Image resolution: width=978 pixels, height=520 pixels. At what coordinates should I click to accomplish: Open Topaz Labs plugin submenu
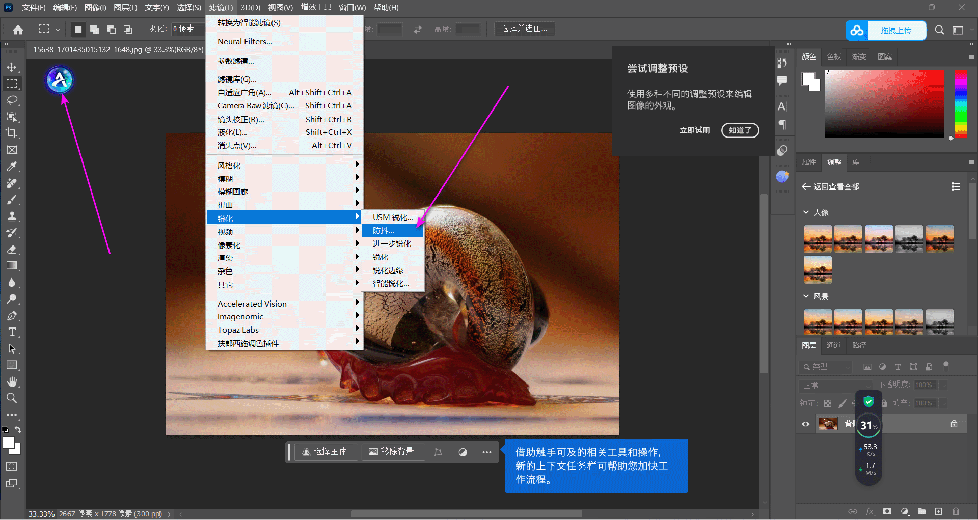[284, 330]
